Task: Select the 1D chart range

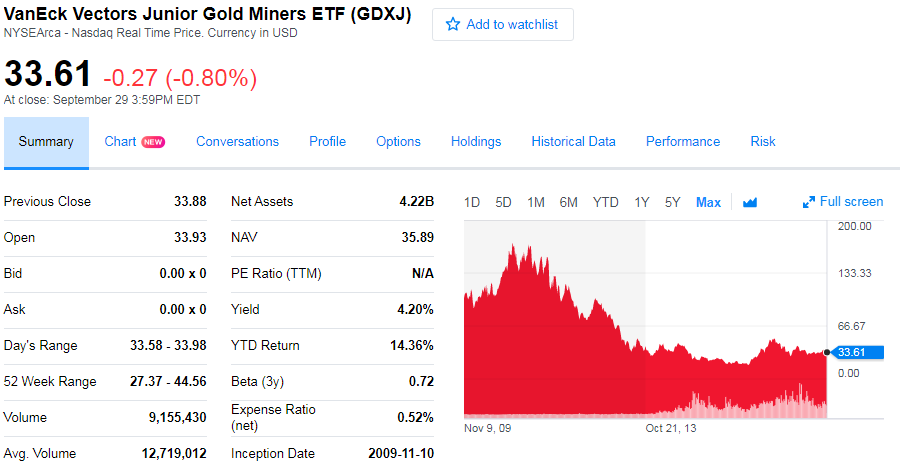Action: (472, 202)
